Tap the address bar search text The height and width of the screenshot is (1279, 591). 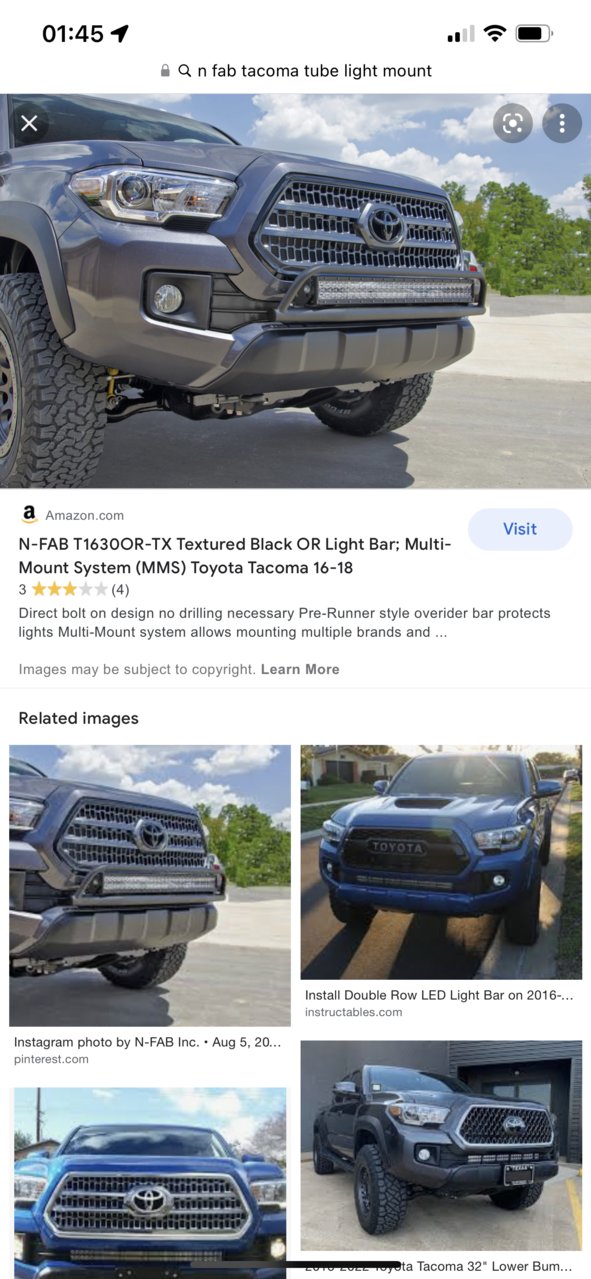coord(315,71)
